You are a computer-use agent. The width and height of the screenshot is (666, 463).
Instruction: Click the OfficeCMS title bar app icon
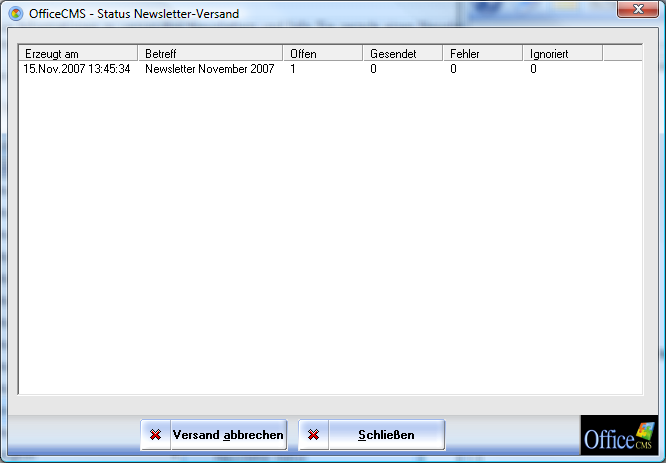click(x=16, y=14)
